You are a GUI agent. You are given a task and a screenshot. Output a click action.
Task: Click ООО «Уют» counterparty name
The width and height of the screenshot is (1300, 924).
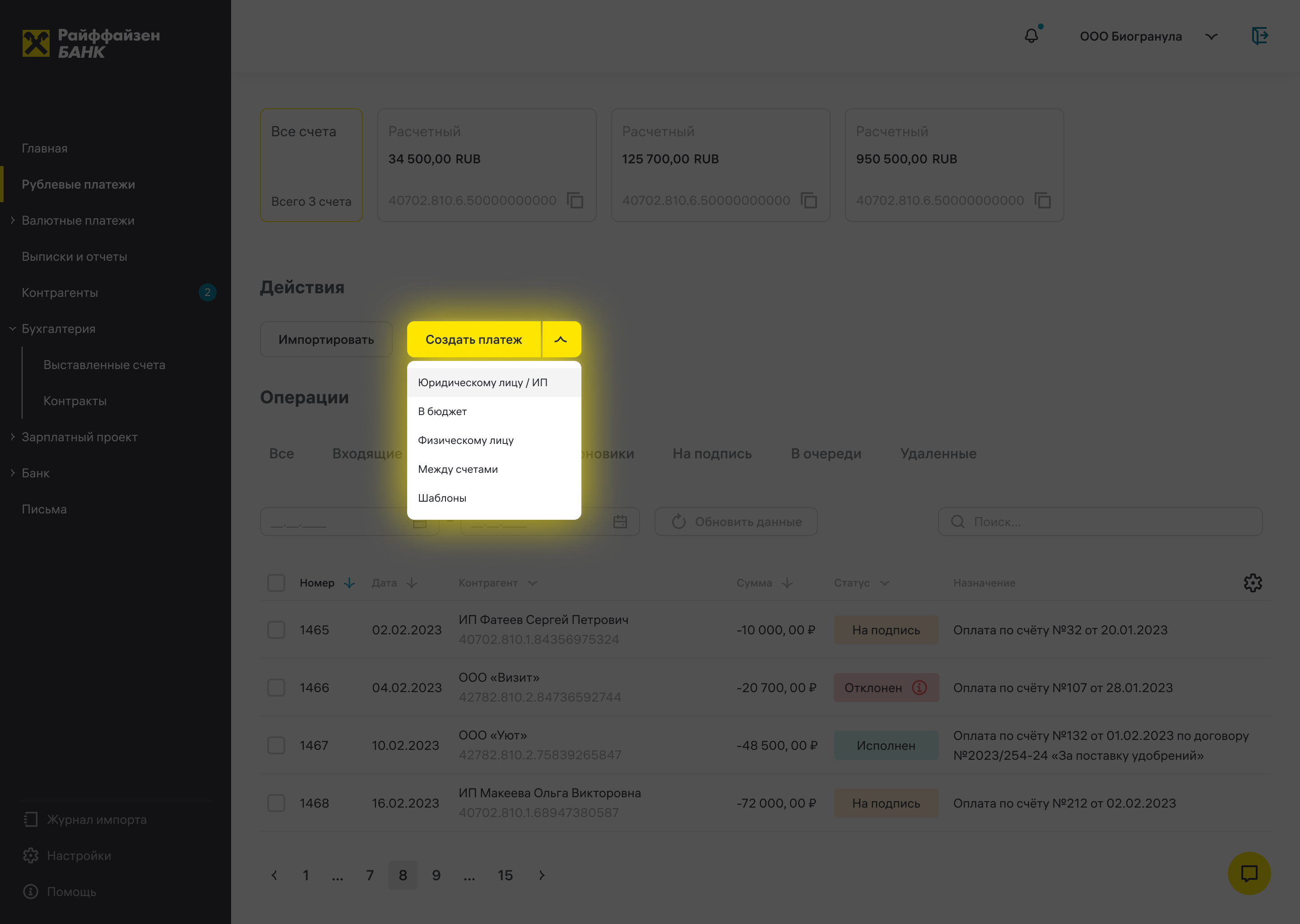493,735
